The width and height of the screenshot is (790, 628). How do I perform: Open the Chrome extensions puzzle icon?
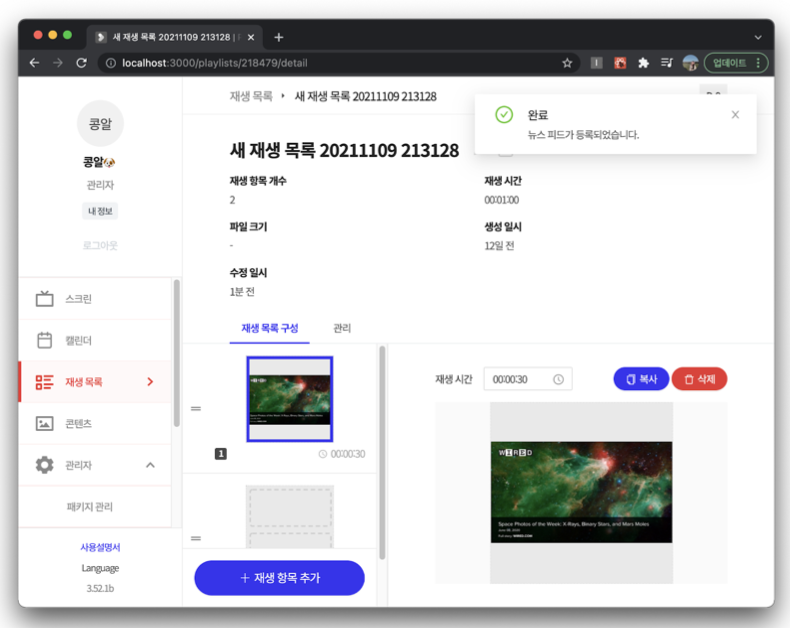[643, 63]
